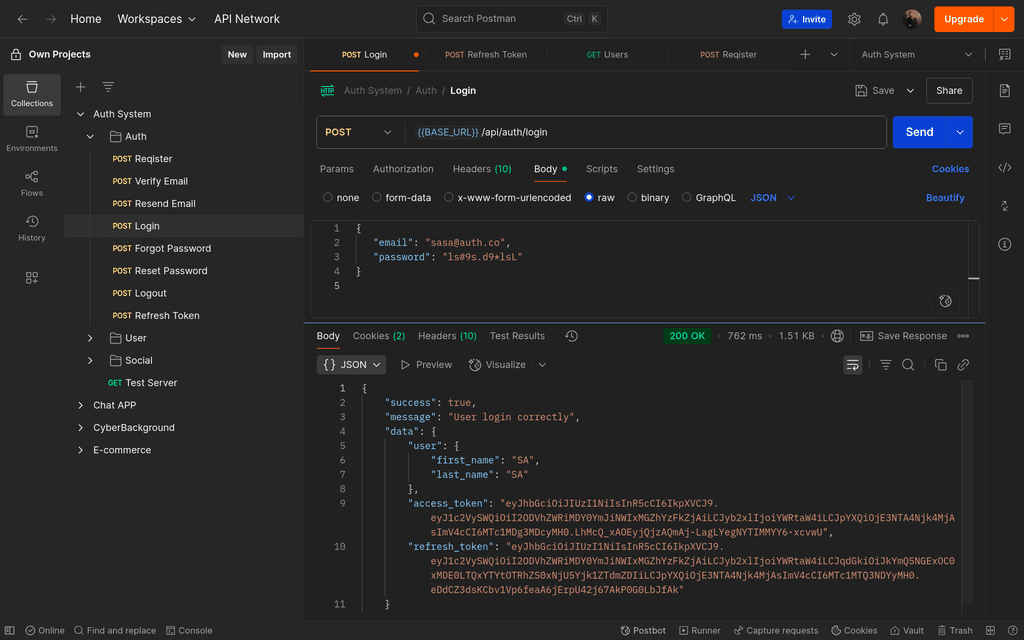Open the Save options dropdown arrow
This screenshot has height=640, width=1024.
click(x=910, y=91)
